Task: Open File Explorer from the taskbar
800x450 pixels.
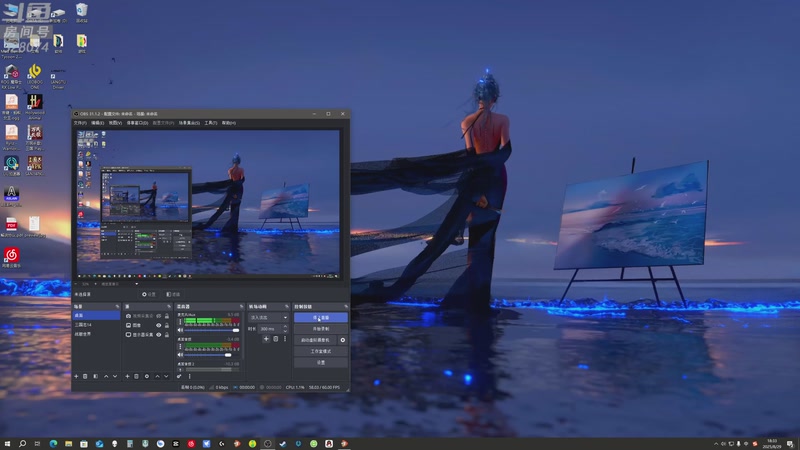Action: [68, 444]
